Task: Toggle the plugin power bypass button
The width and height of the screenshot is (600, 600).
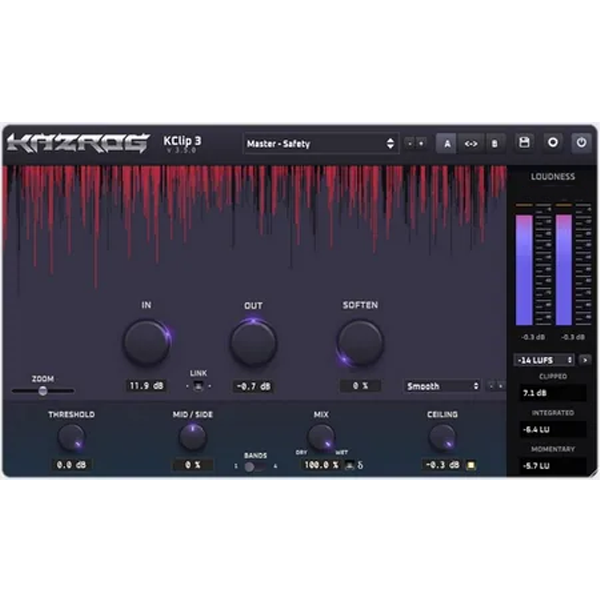Action: point(581,143)
